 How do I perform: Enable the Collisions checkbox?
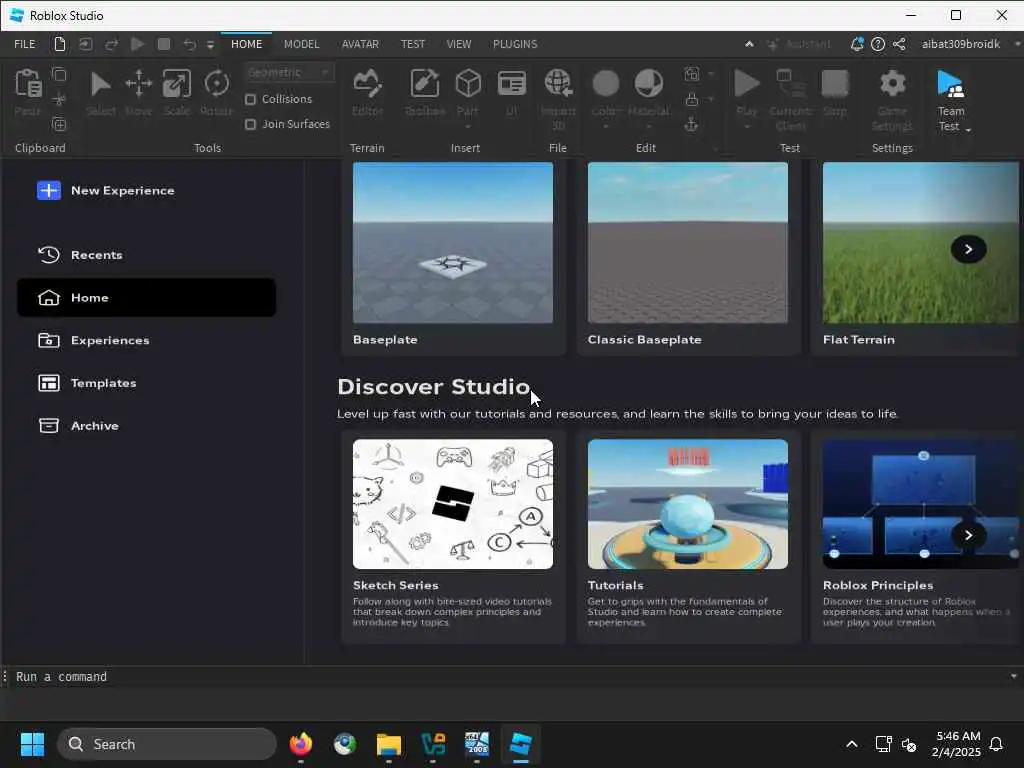pyautogui.click(x=251, y=99)
